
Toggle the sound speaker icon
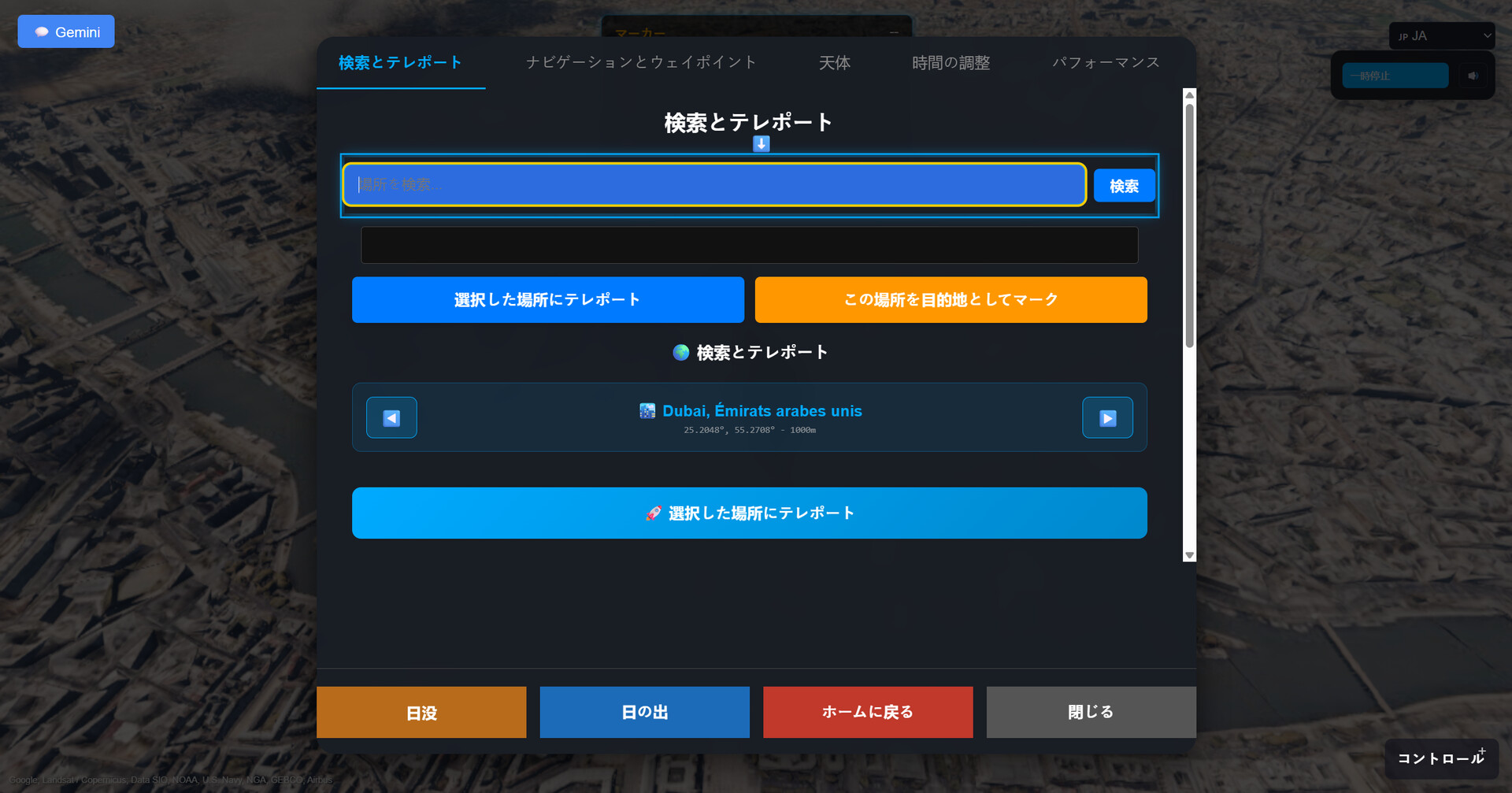pyautogui.click(x=1473, y=76)
